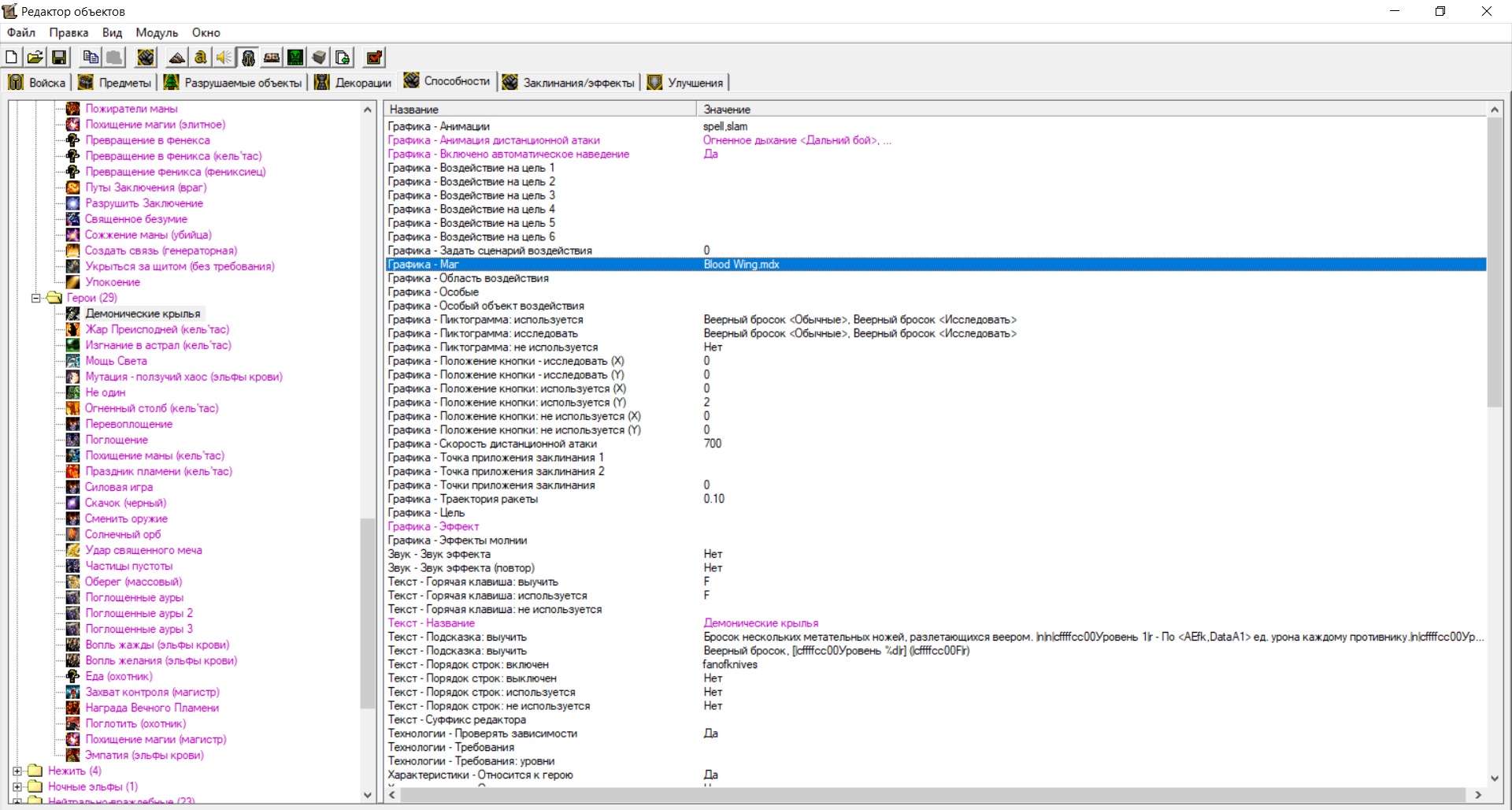Save using the floppy disk icon

(x=59, y=58)
